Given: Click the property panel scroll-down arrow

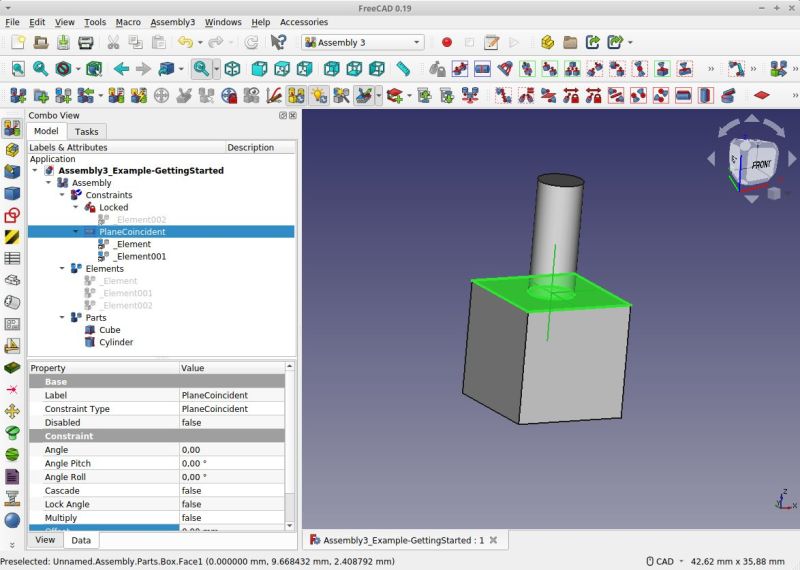Looking at the screenshot, I should (x=290, y=526).
